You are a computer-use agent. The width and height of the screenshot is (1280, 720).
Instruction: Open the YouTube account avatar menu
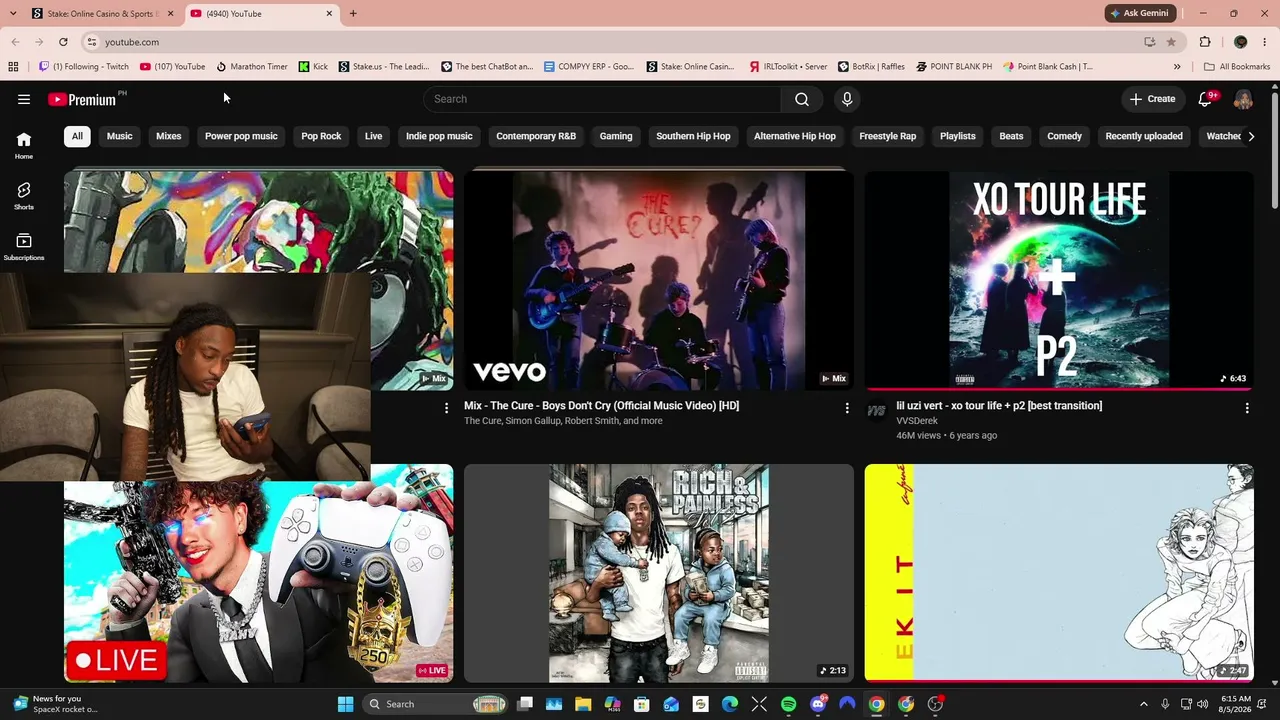click(x=1243, y=99)
